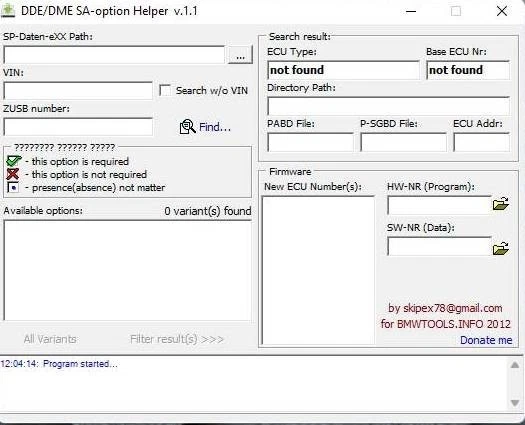The height and width of the screenshot is (425, 525).
Task: Open folder icon next to SW-NR (Data)
Action: 501,249
